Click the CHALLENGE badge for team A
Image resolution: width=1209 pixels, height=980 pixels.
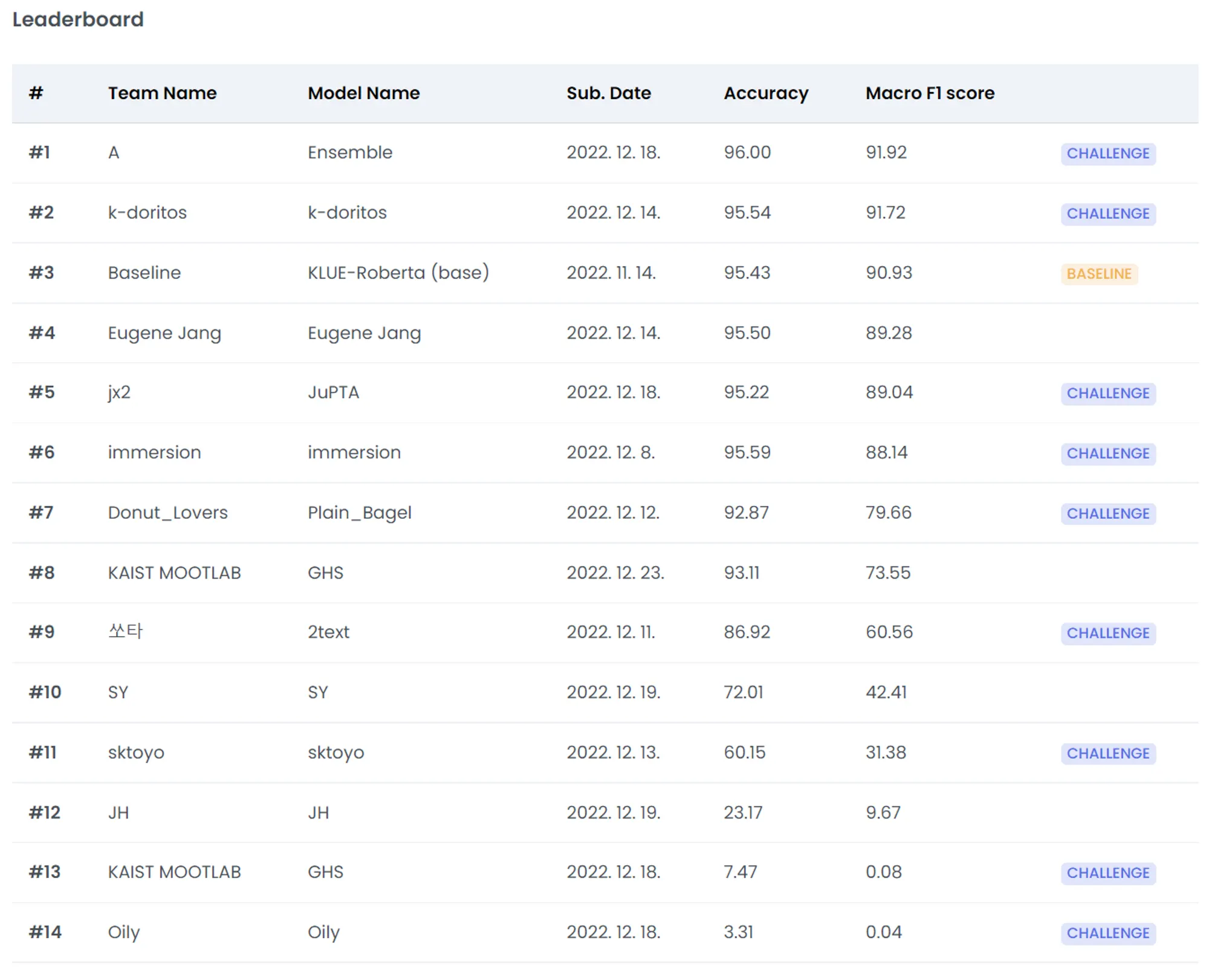1107,154
